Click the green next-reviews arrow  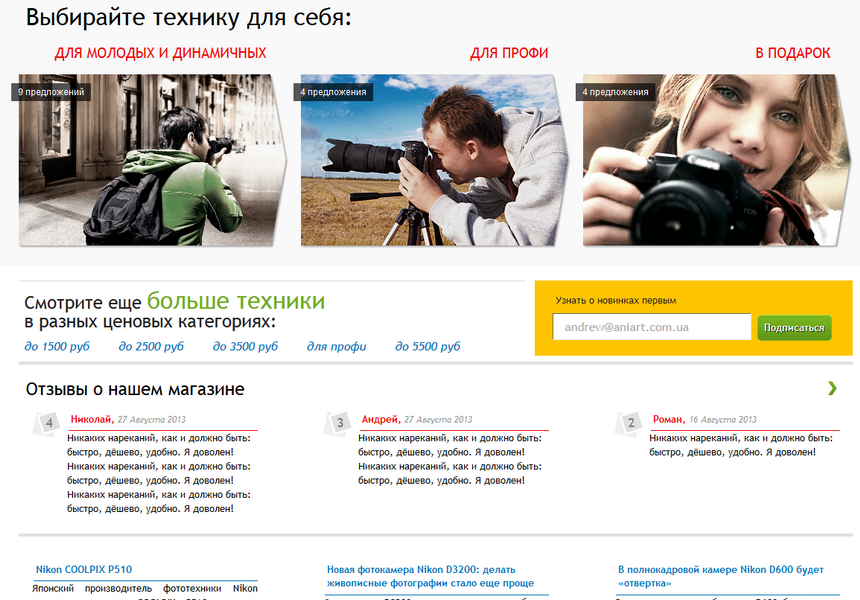pos(832,388)
